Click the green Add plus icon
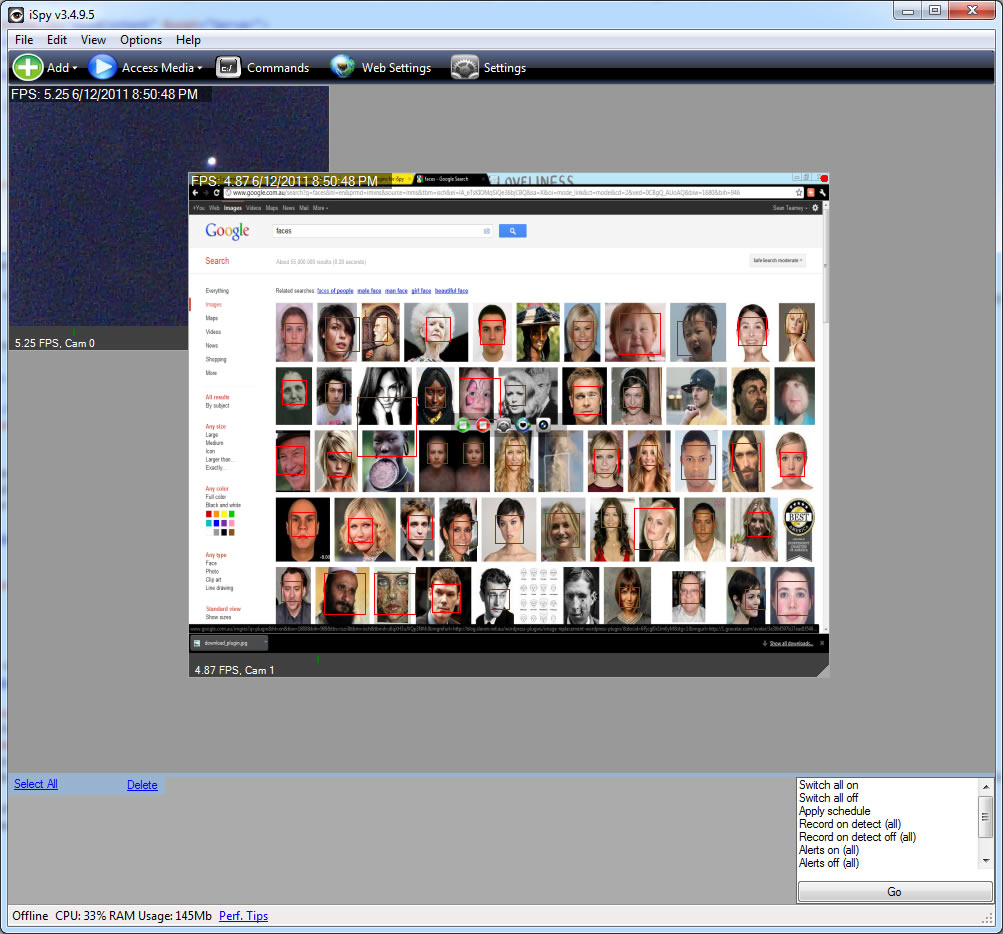The image size is (1003, 934). click(27, 68)
